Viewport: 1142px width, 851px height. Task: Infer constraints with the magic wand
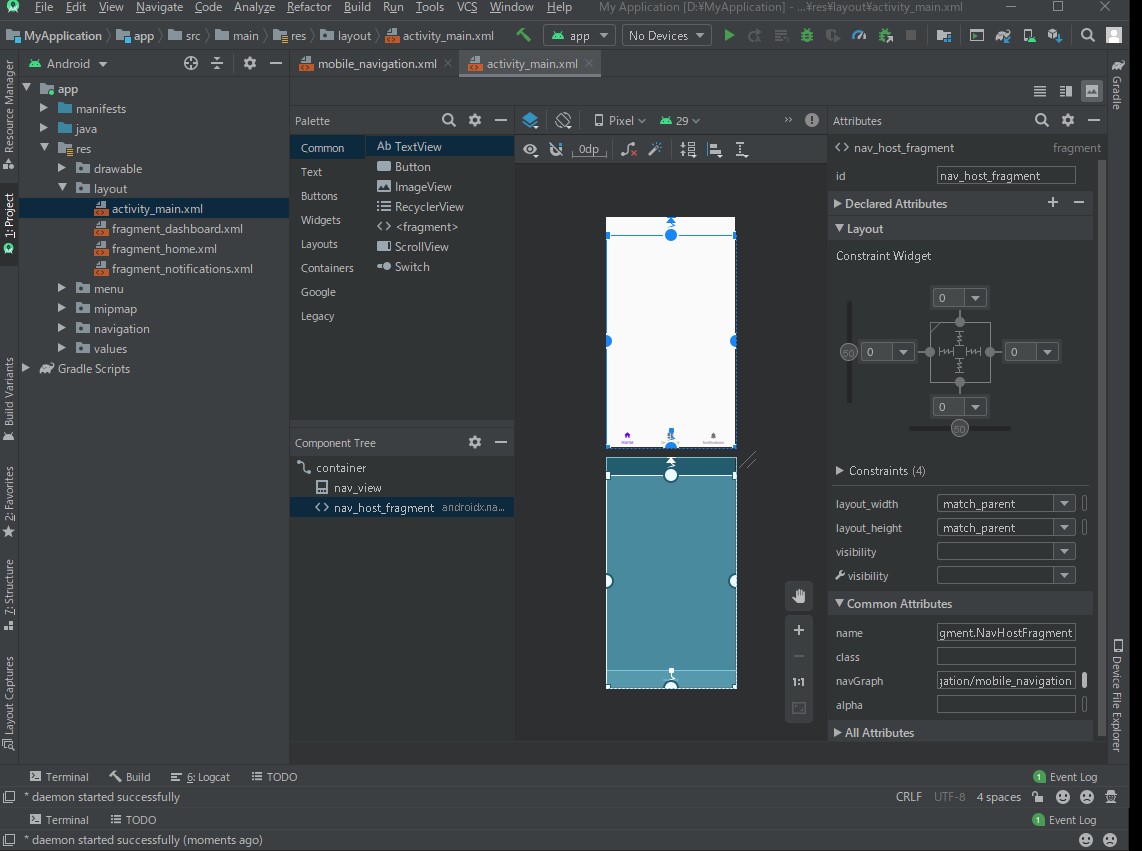pos(654,149)
